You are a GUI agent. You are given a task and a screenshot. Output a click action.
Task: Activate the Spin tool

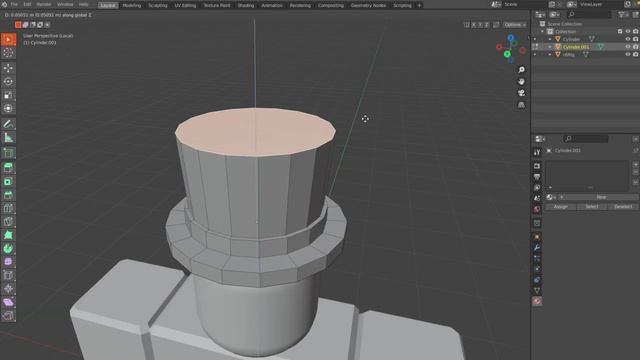(x=8, y=249)
